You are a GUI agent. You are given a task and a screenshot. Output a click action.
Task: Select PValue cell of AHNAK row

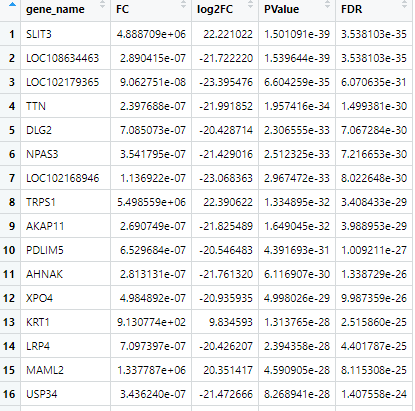coord(297,274)
